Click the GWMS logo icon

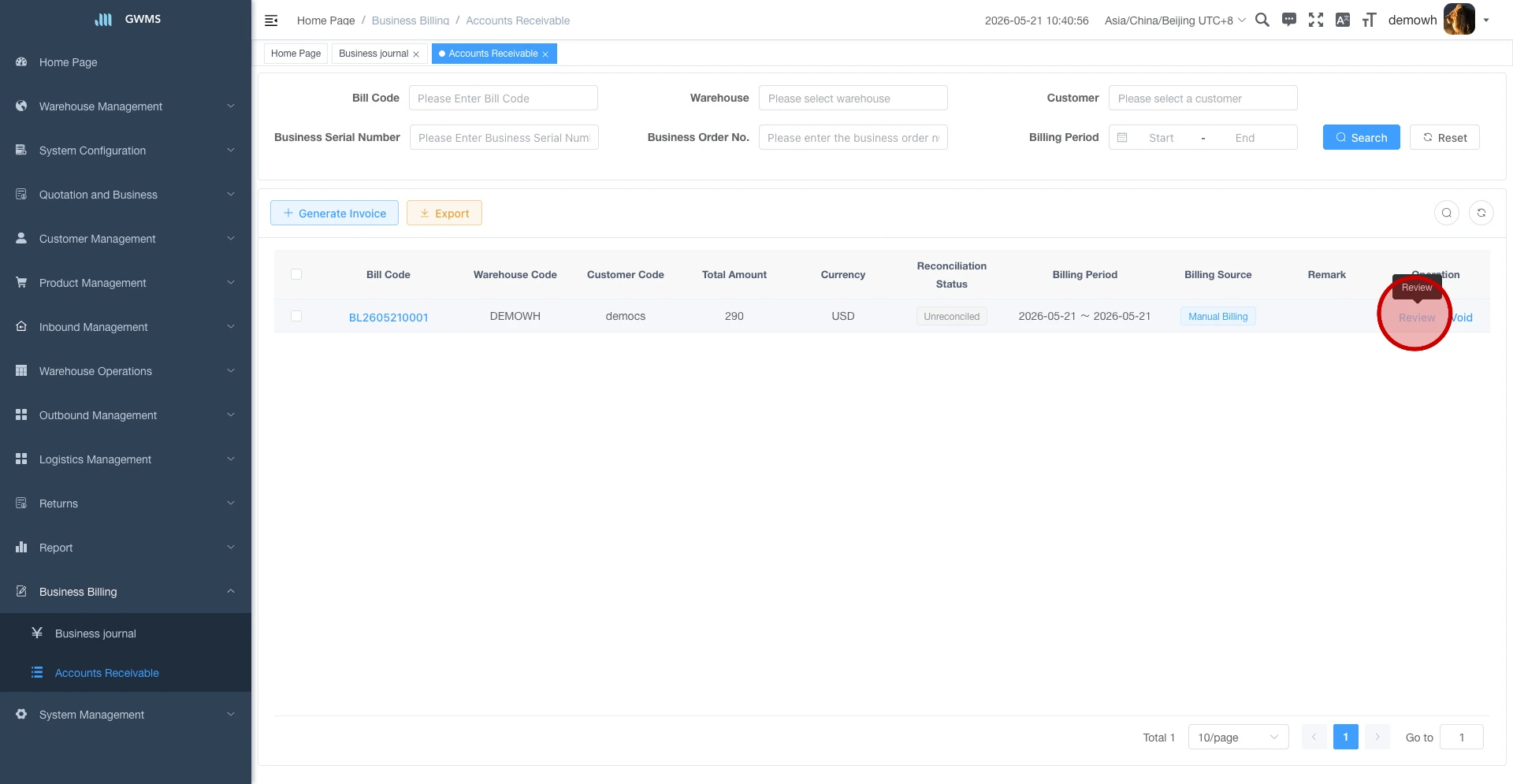(103, 20)
